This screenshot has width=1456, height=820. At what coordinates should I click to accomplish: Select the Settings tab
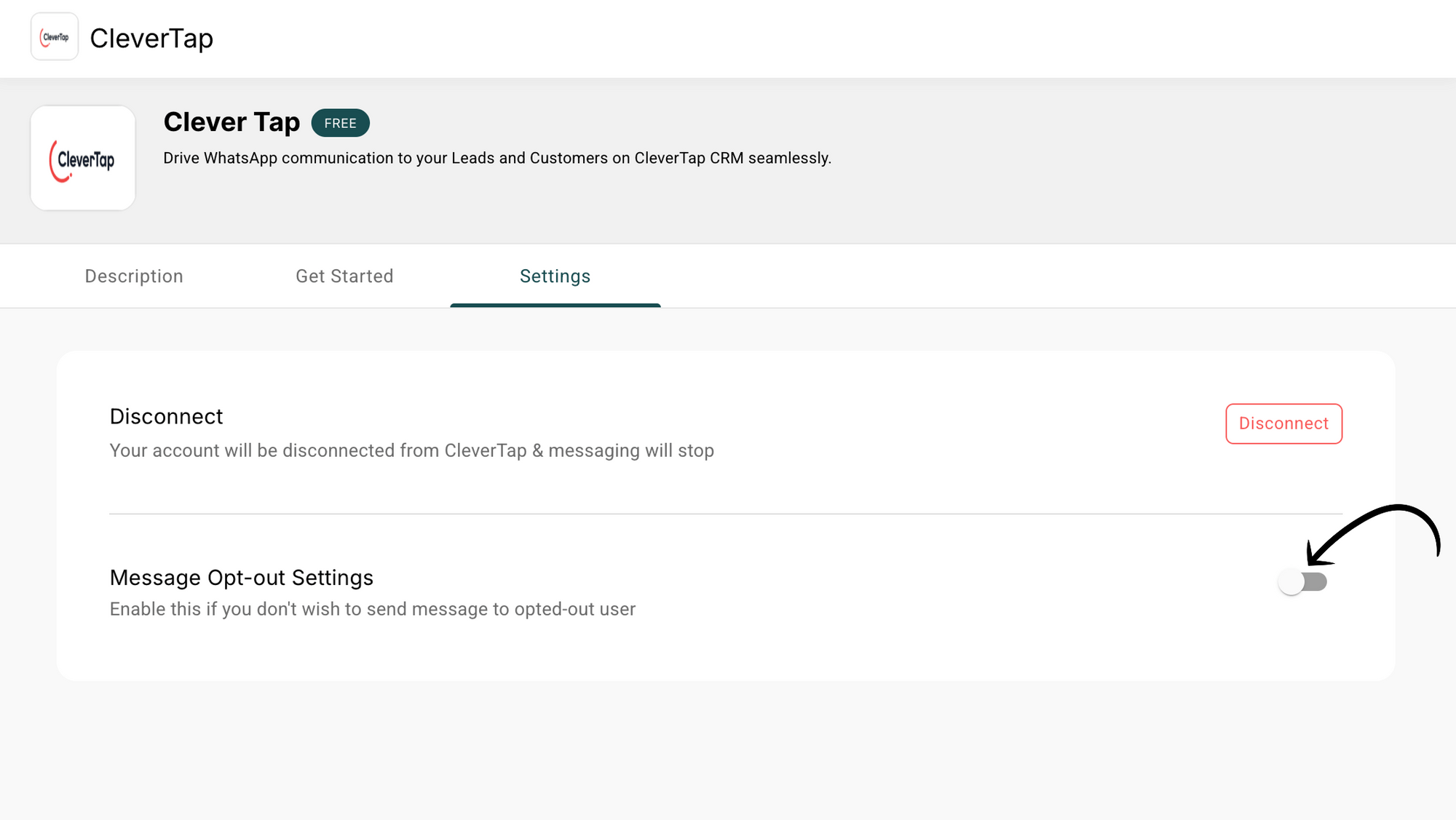[x=555, y=276]
